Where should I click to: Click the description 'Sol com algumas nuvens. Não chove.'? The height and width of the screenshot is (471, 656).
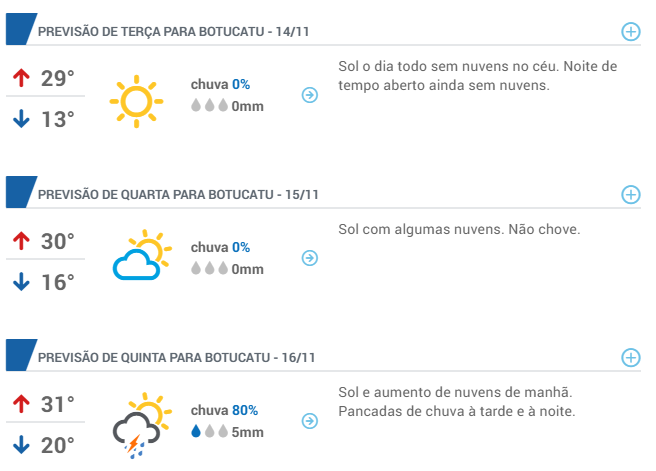[x=459, y=229]
